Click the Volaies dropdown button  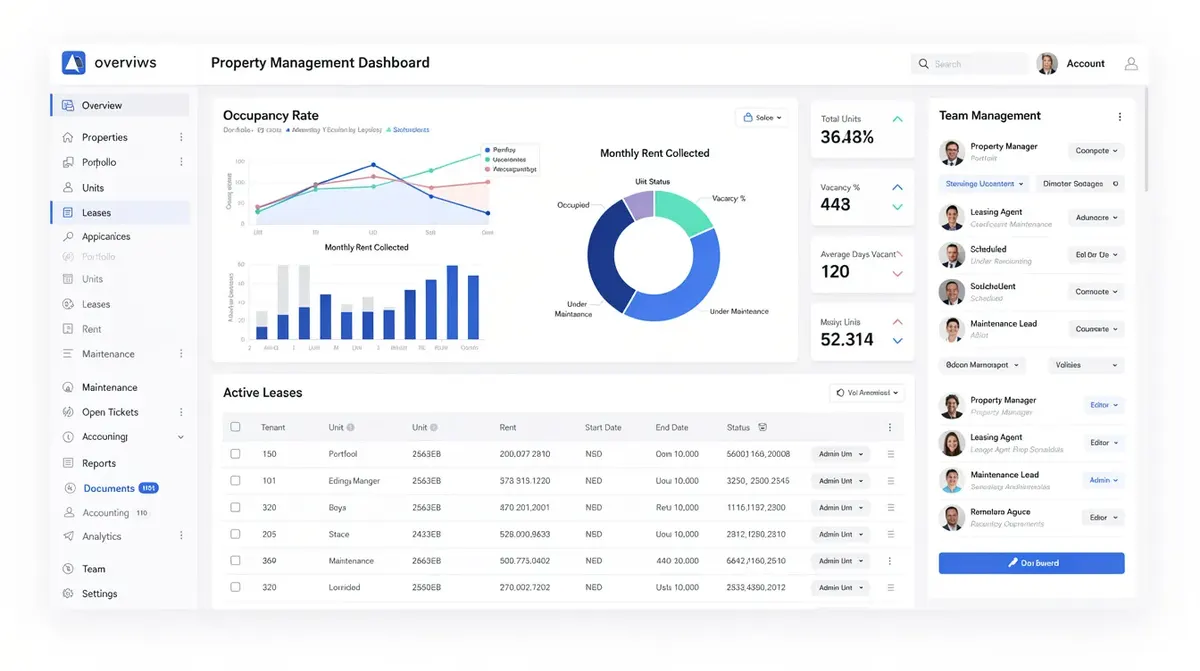coord(1085,365)
